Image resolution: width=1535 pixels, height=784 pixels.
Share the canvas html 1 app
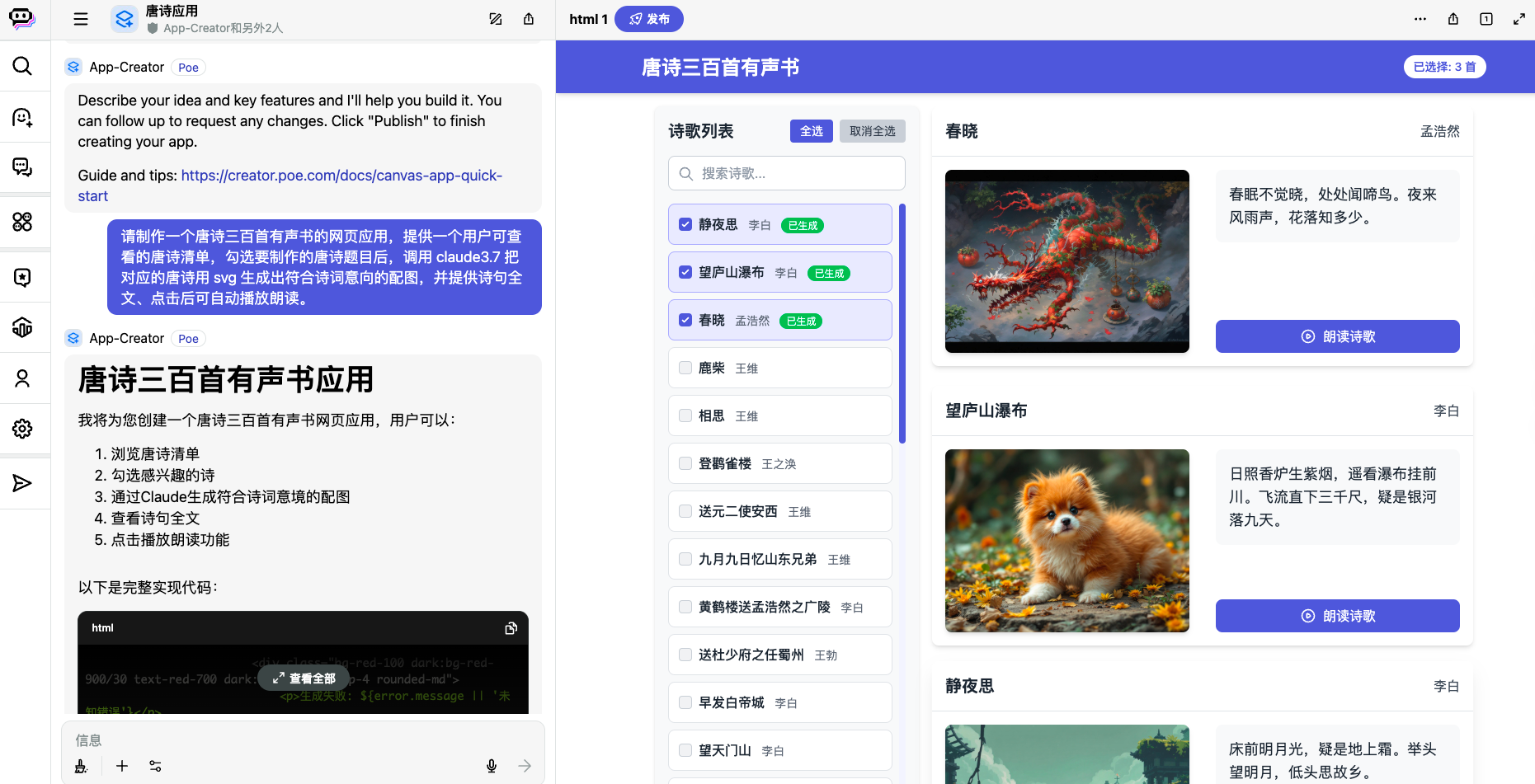(x=1453, y=19)
